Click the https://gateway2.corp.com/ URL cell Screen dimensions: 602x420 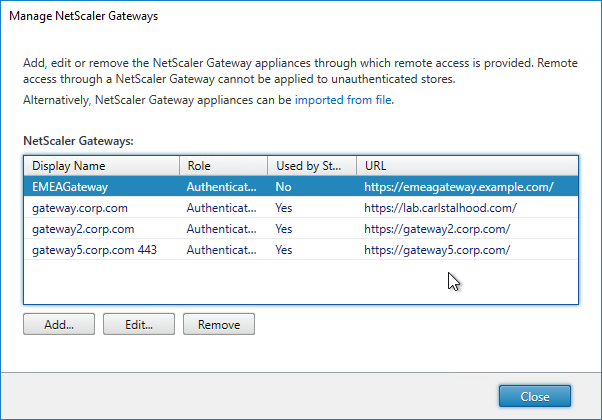pos(437,229)
